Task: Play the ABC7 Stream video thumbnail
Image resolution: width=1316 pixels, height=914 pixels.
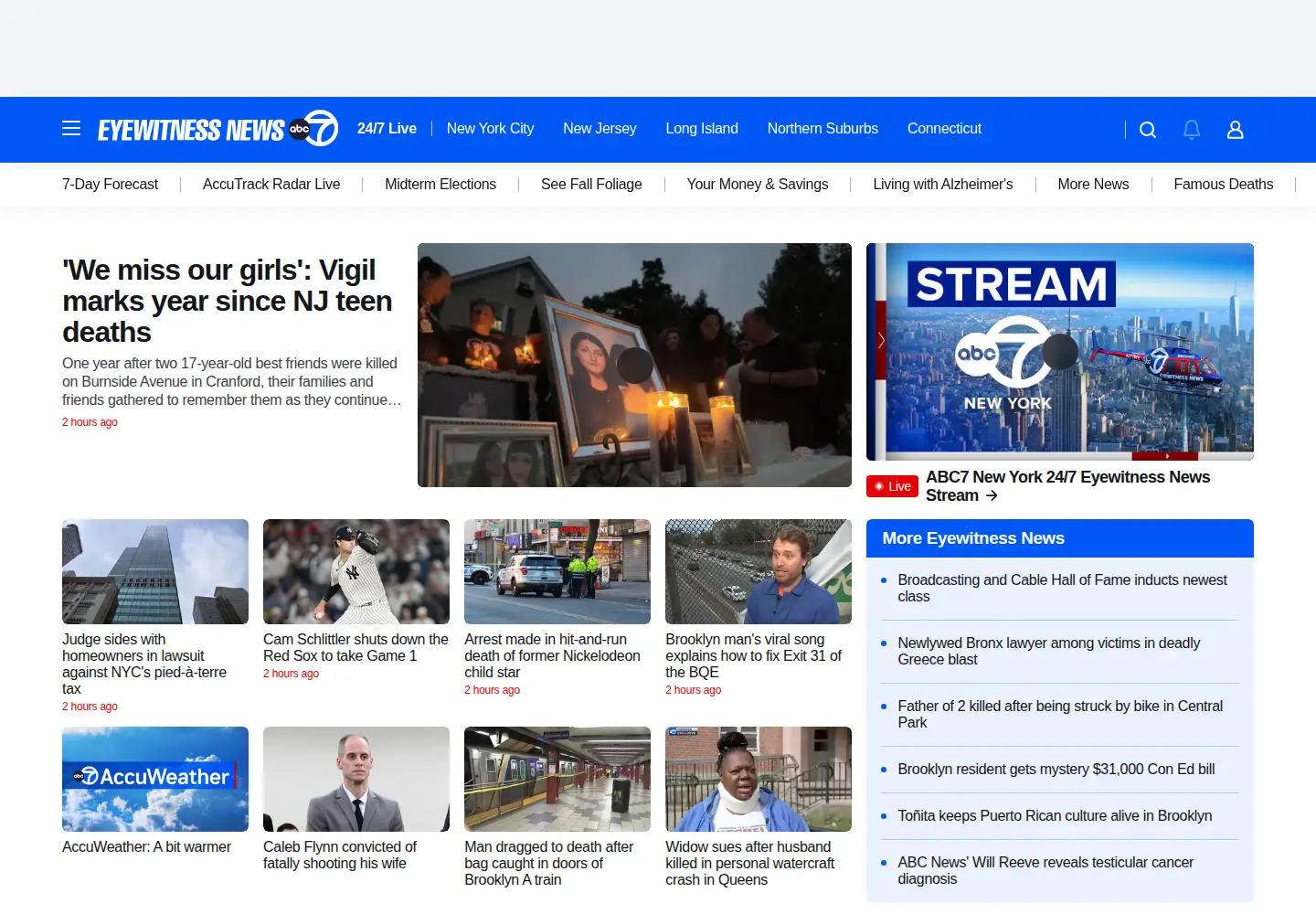Action: (x=1060, y=352)
